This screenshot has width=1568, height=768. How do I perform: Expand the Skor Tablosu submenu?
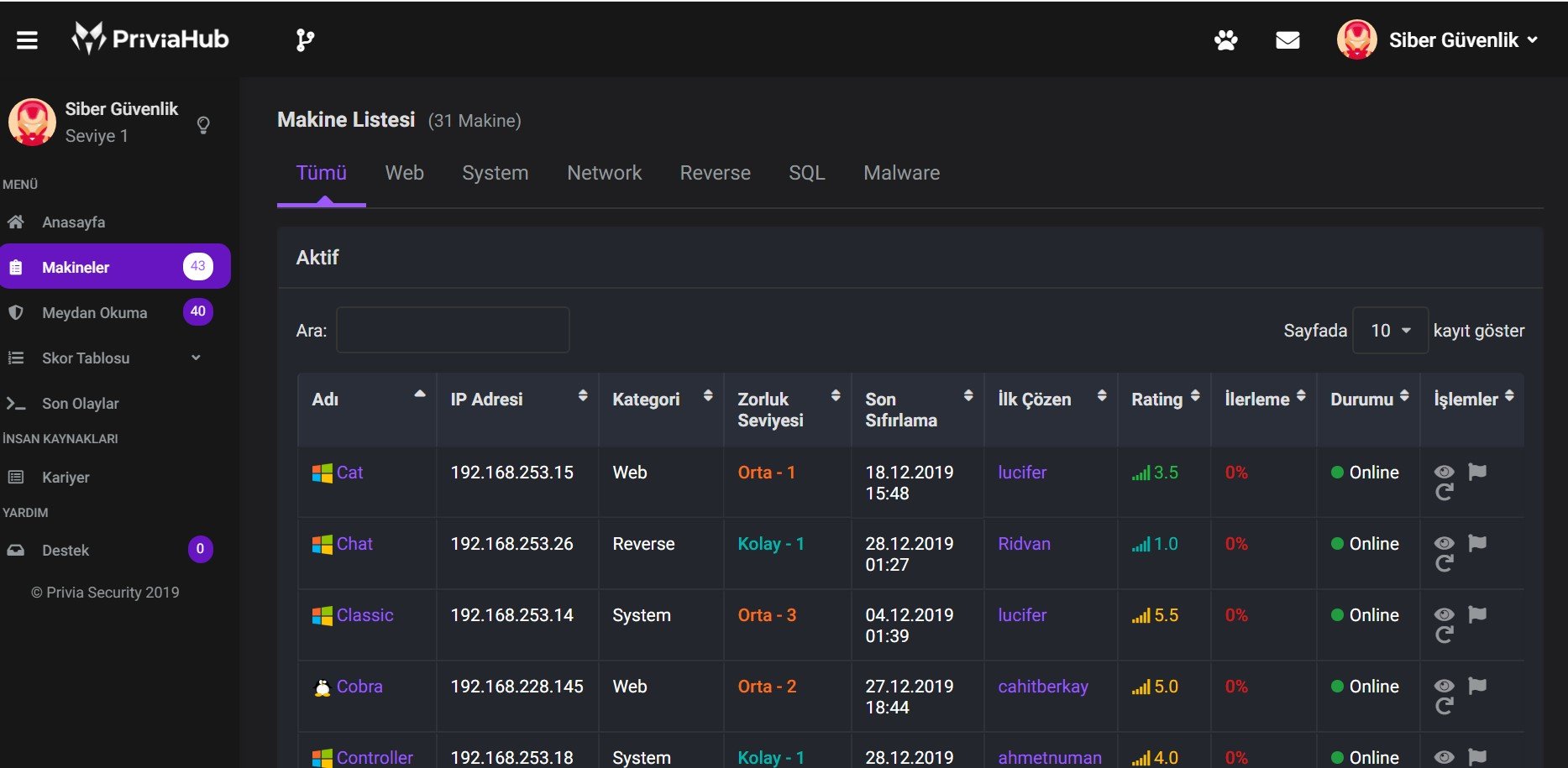pos(196,358)
